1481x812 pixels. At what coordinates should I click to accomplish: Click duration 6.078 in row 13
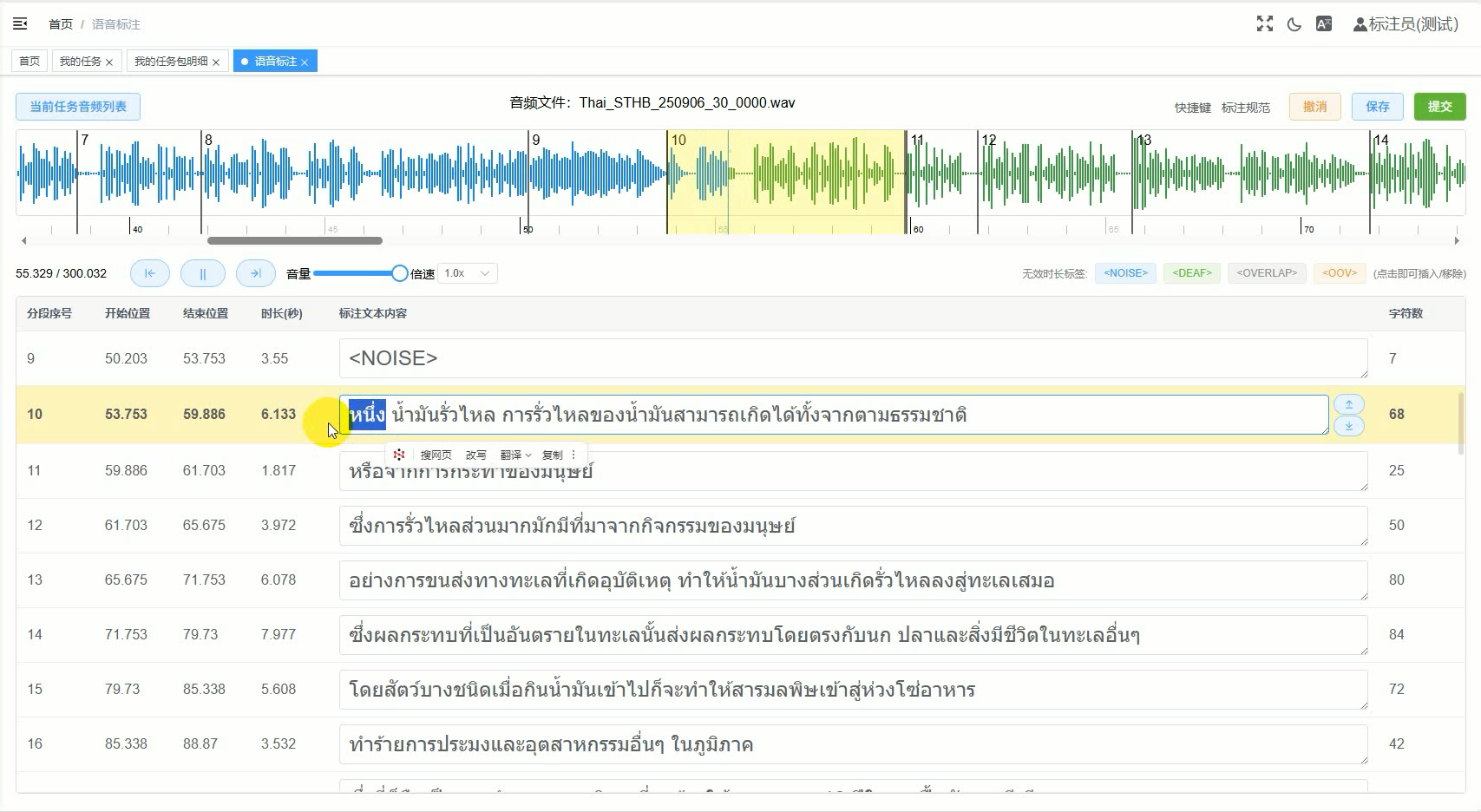coord(279,580)
